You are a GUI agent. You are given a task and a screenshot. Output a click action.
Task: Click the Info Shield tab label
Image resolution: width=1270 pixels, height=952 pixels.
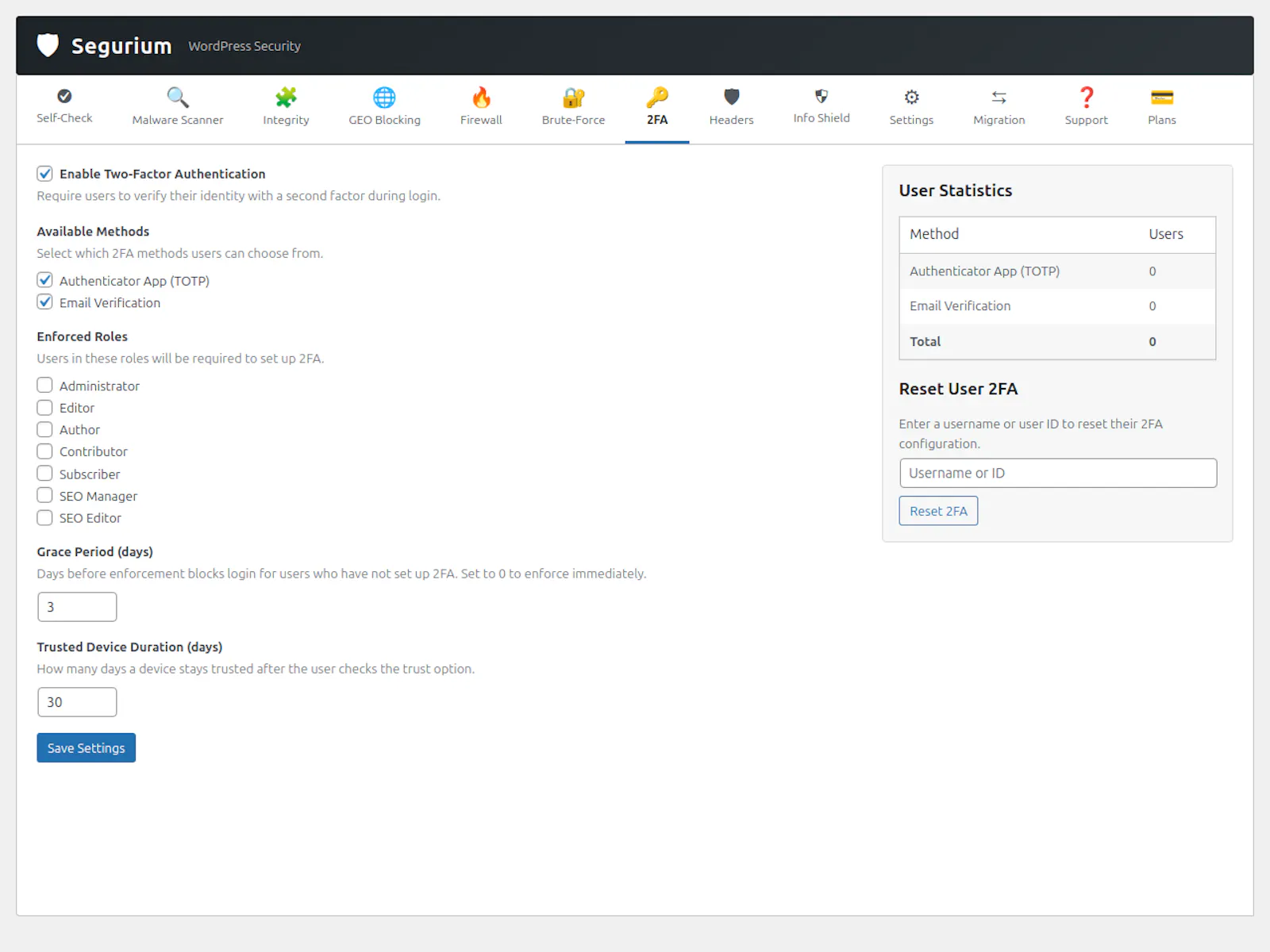[x=822, y=117]
